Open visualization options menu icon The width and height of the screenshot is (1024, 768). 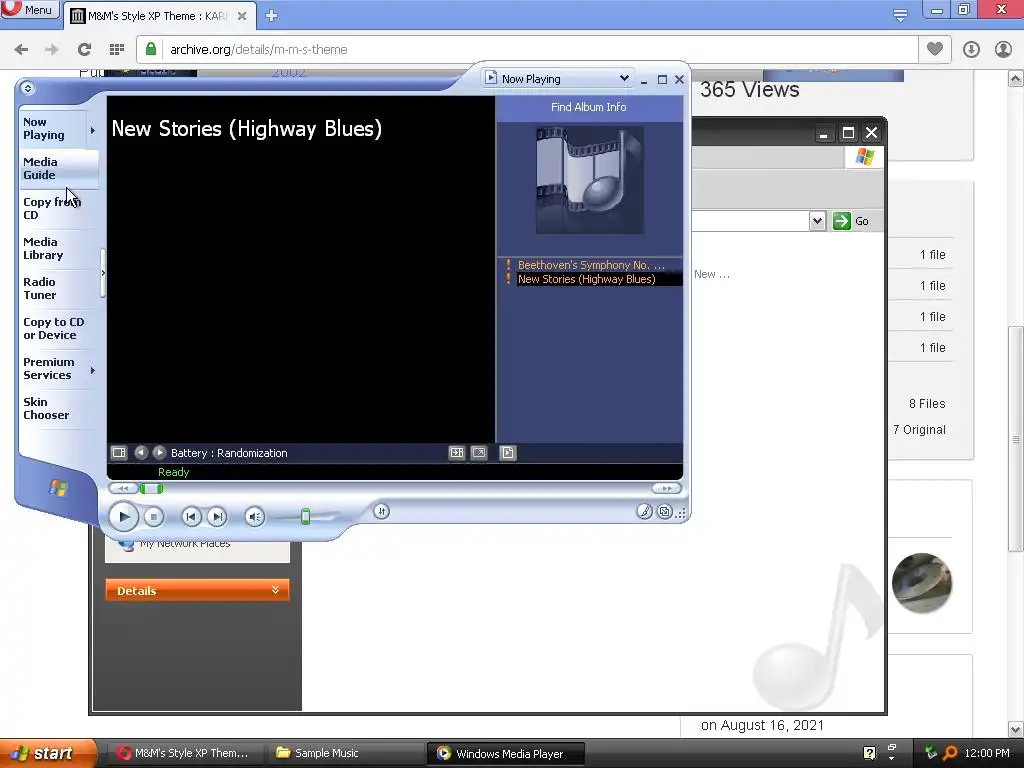(119, 453)
